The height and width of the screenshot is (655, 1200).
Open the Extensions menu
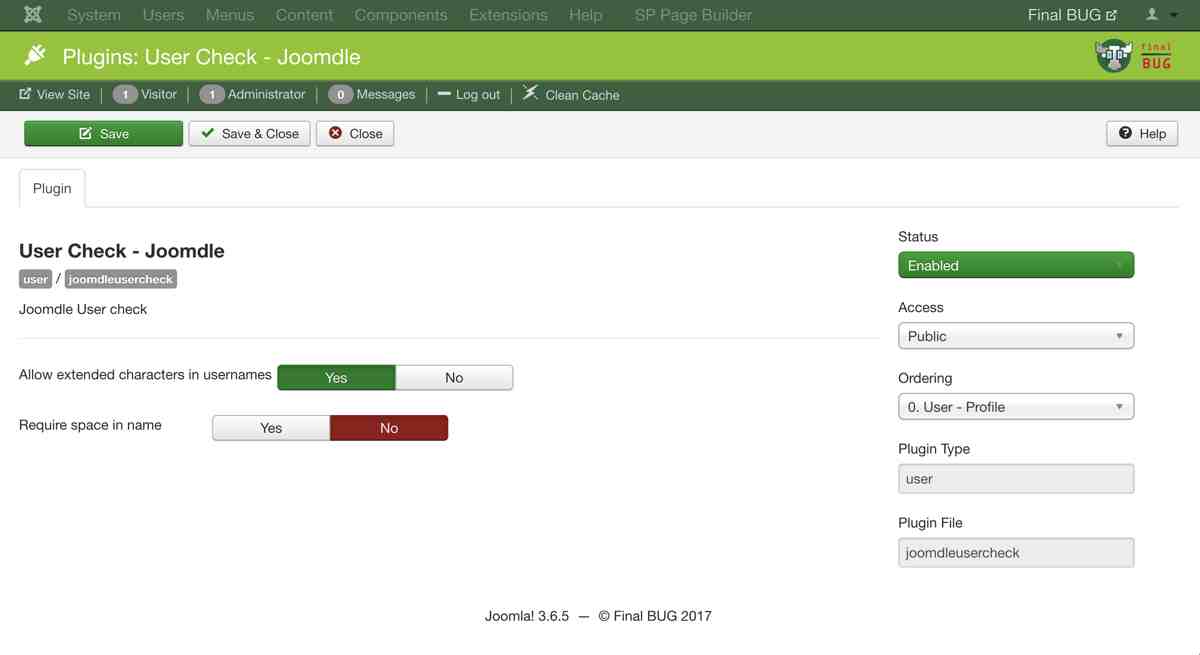tap(508, 15)
